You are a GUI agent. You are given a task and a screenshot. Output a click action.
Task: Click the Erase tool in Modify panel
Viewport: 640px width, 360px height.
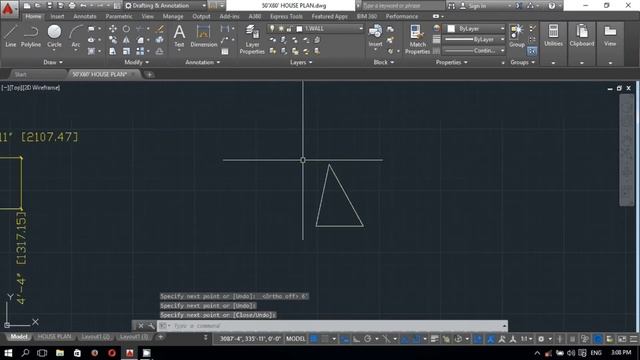tap(160, 29)
